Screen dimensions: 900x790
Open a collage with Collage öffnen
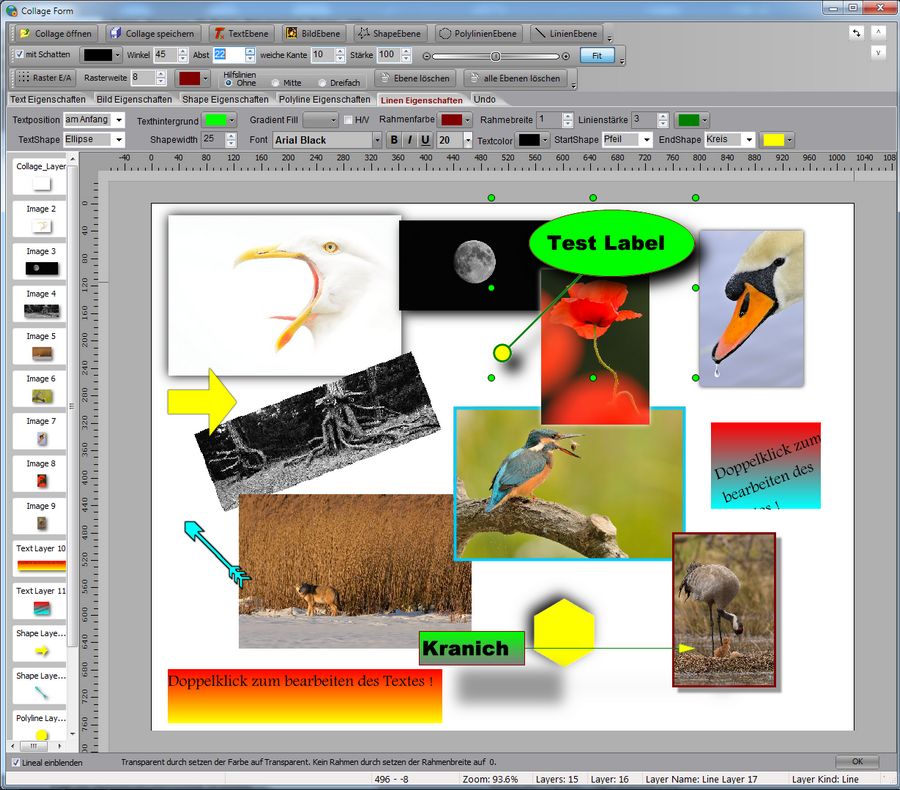pyautogui.click(x=56, y=32)
